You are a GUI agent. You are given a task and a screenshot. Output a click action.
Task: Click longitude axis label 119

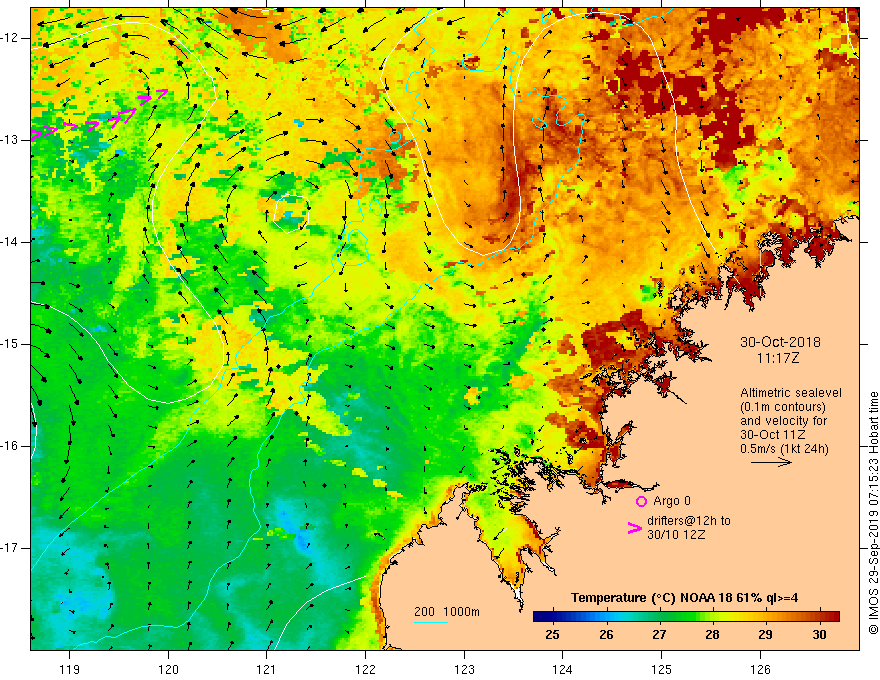70,669
